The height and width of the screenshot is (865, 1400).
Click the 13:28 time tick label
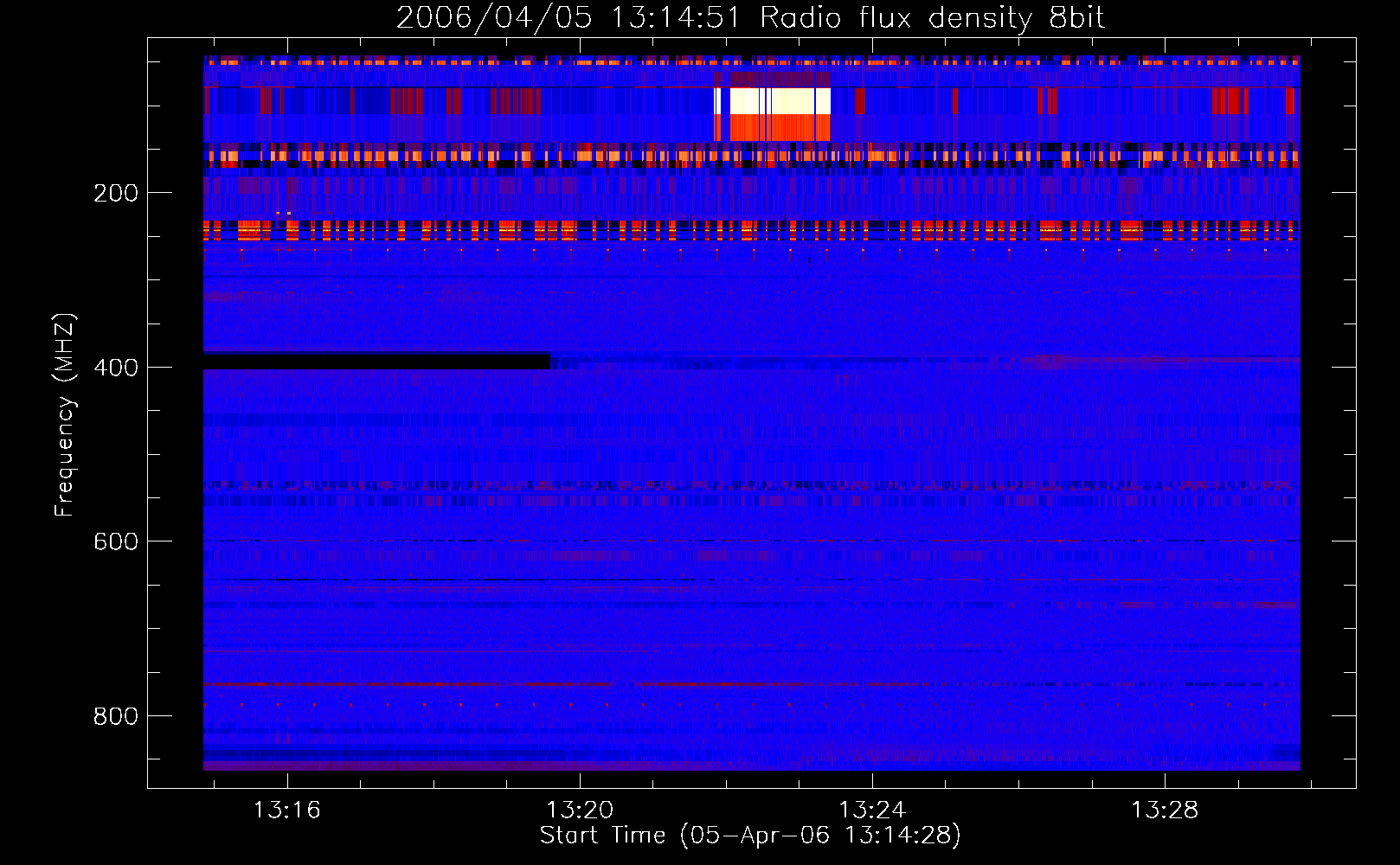point(1166,811)
